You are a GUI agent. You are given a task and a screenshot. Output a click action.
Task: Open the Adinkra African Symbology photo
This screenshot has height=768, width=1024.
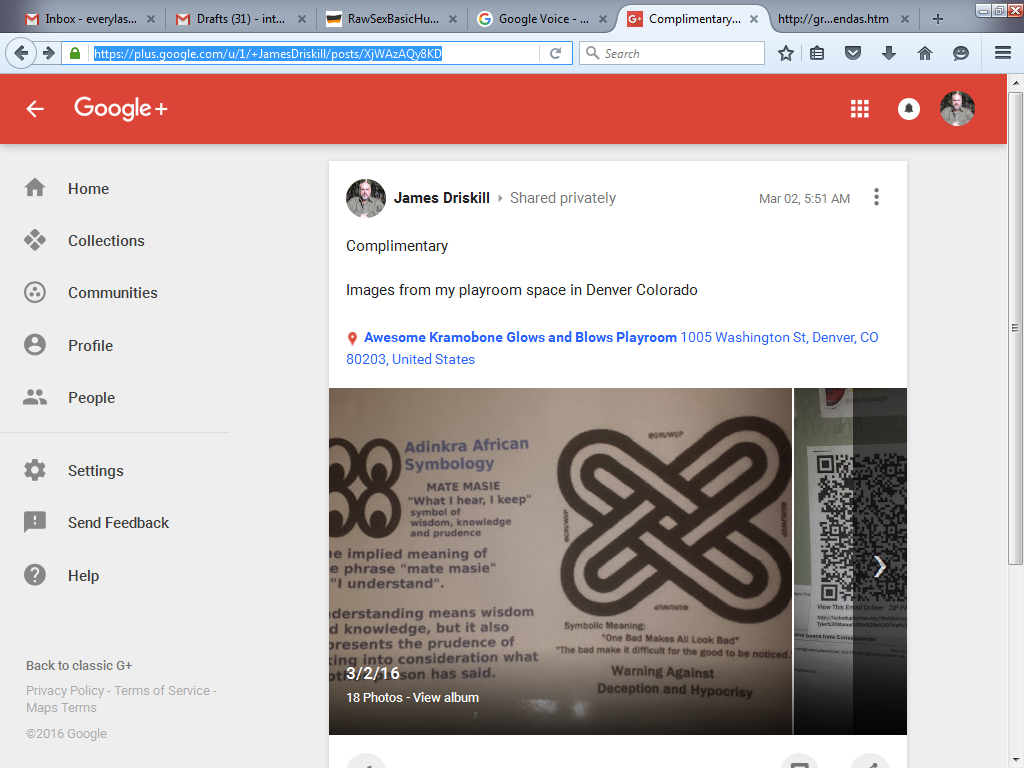560,562
